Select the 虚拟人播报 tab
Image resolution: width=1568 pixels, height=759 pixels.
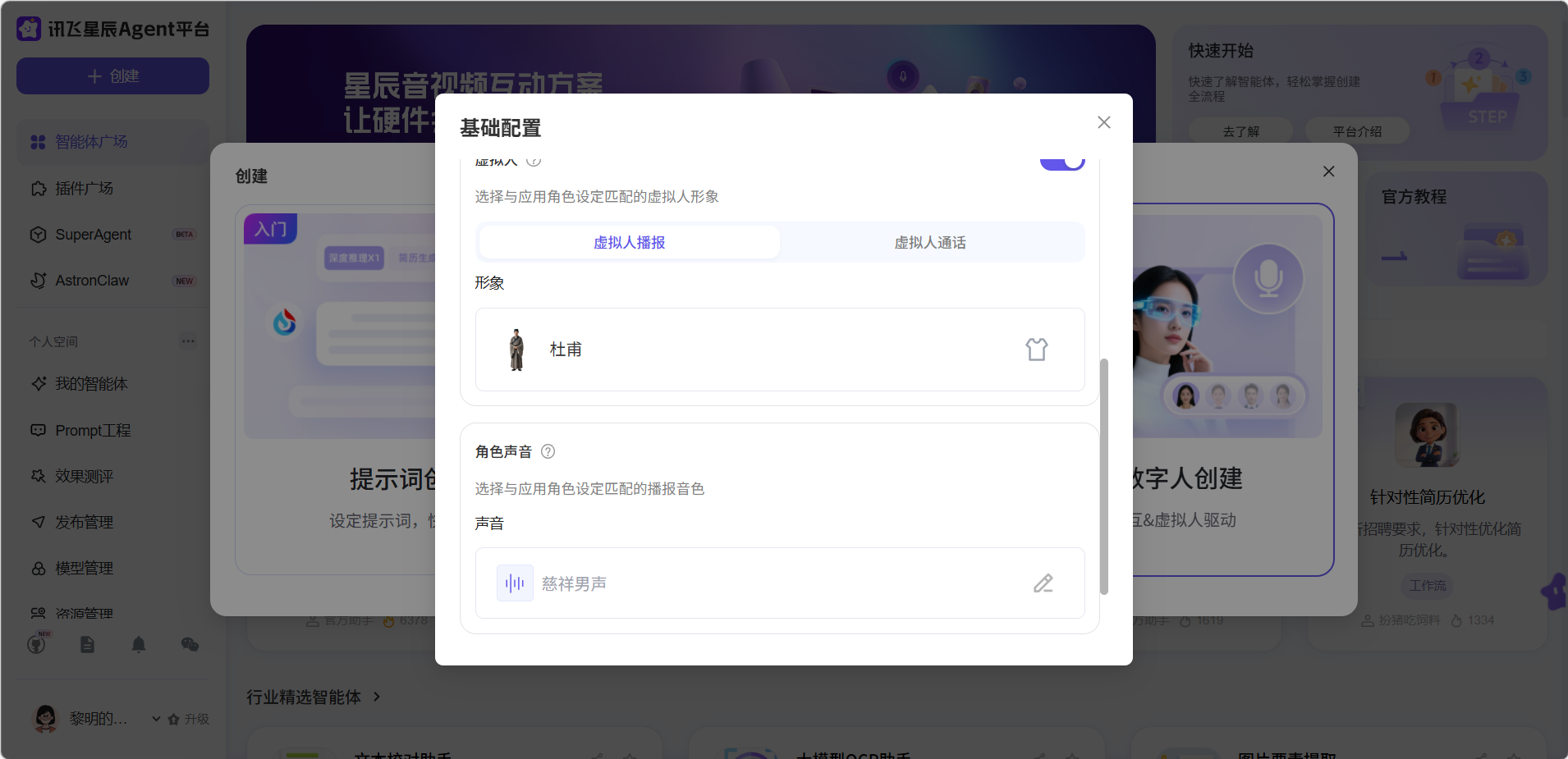point(629,243)
